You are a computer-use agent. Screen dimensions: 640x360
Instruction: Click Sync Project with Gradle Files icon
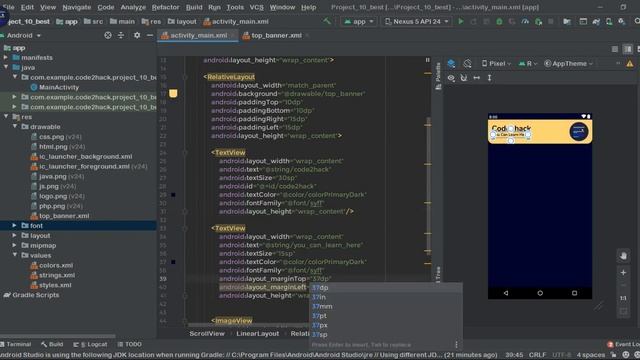596,21
